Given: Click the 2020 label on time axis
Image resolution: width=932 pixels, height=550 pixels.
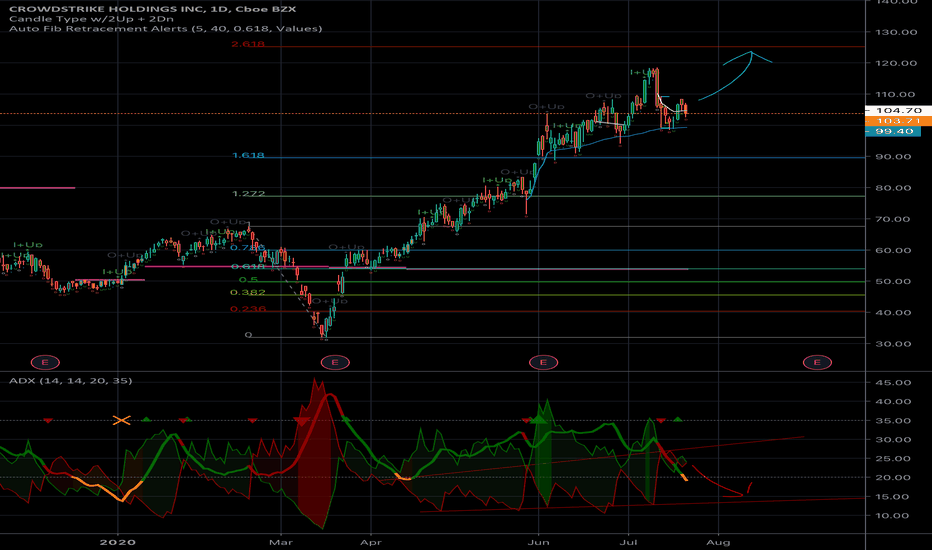Looking at the screenshot, I should (x=118, y=542).
